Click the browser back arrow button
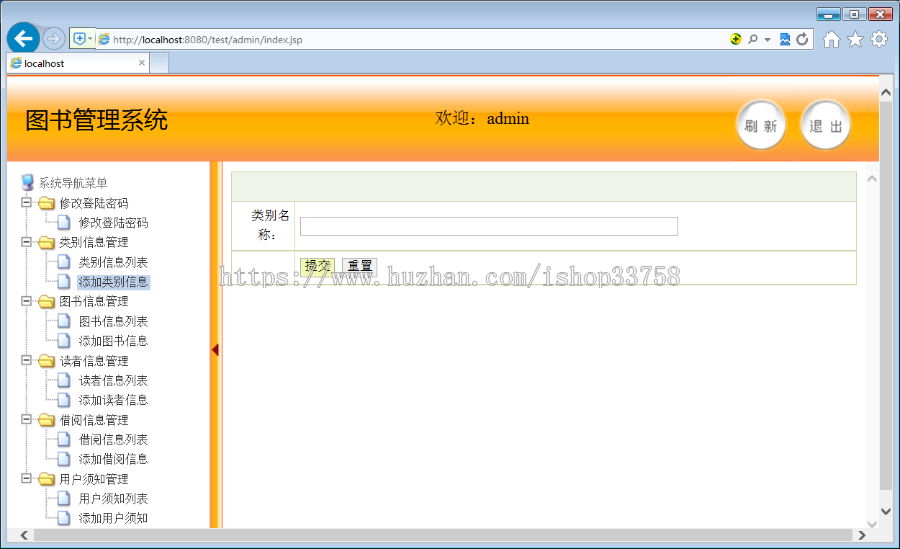 coord(24,39)
